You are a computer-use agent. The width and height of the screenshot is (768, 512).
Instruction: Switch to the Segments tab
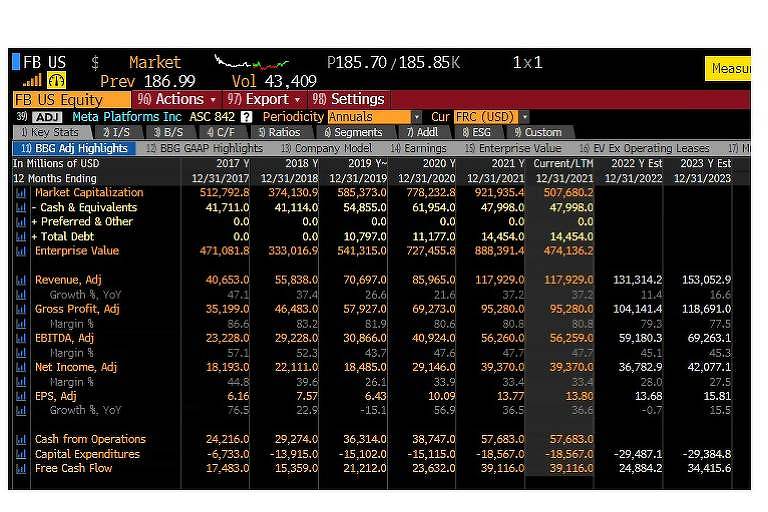point(354,132)
